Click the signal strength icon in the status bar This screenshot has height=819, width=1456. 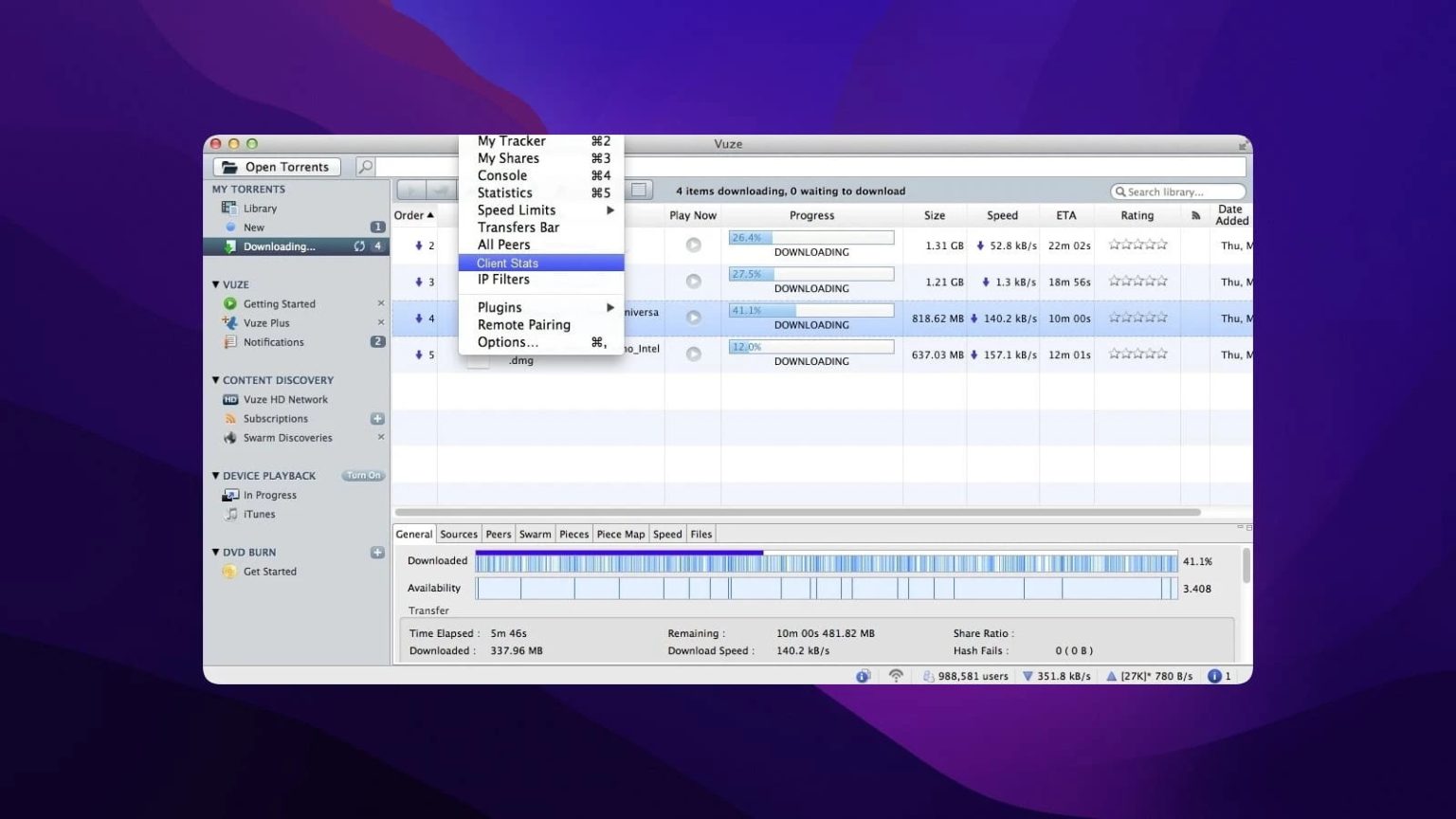click(x=896, y=675)
